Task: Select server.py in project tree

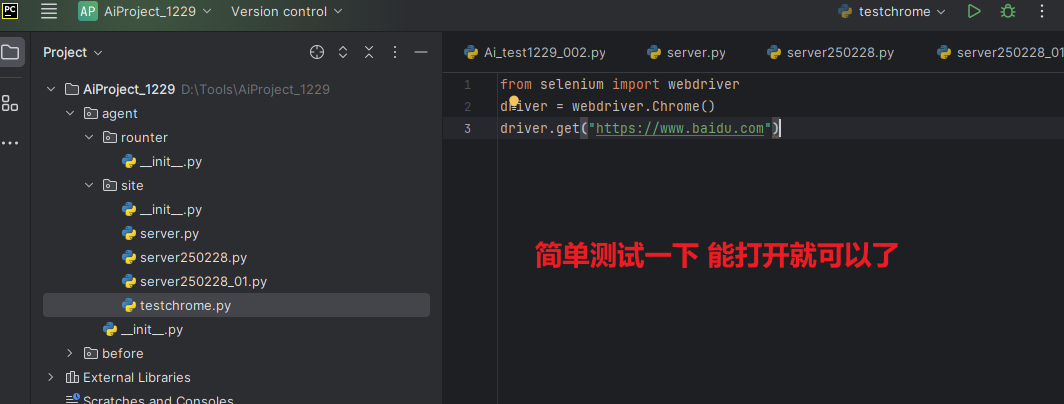Action: pyautogui.click(x=236, y=234)
